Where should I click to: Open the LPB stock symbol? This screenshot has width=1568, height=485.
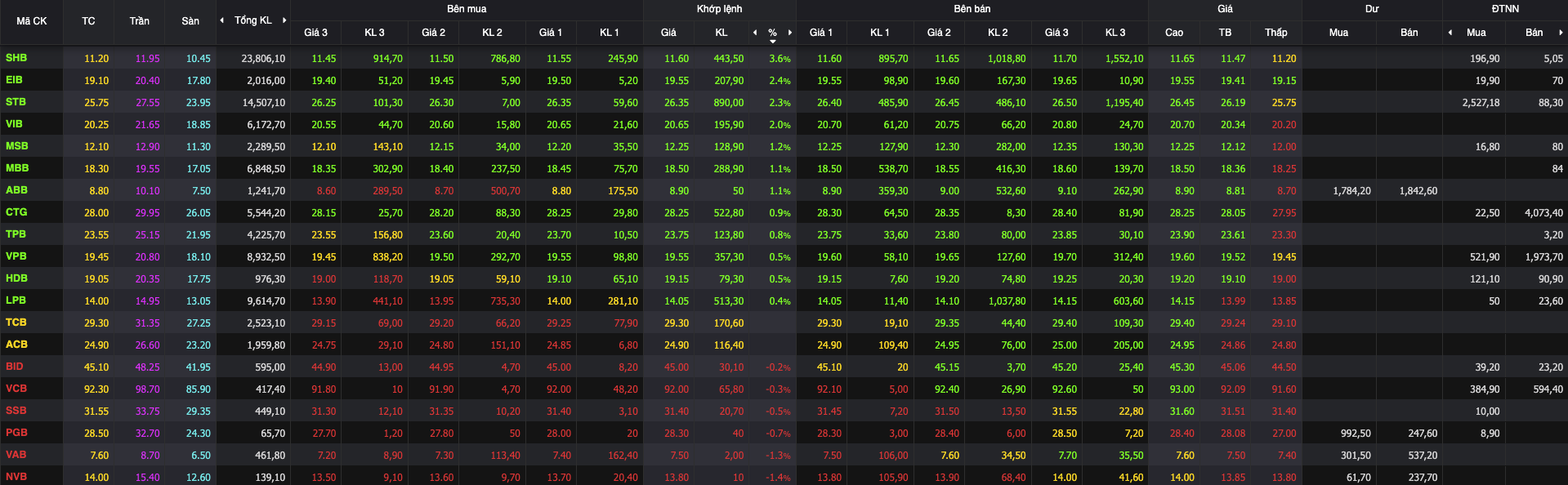[x=16, y=300]
